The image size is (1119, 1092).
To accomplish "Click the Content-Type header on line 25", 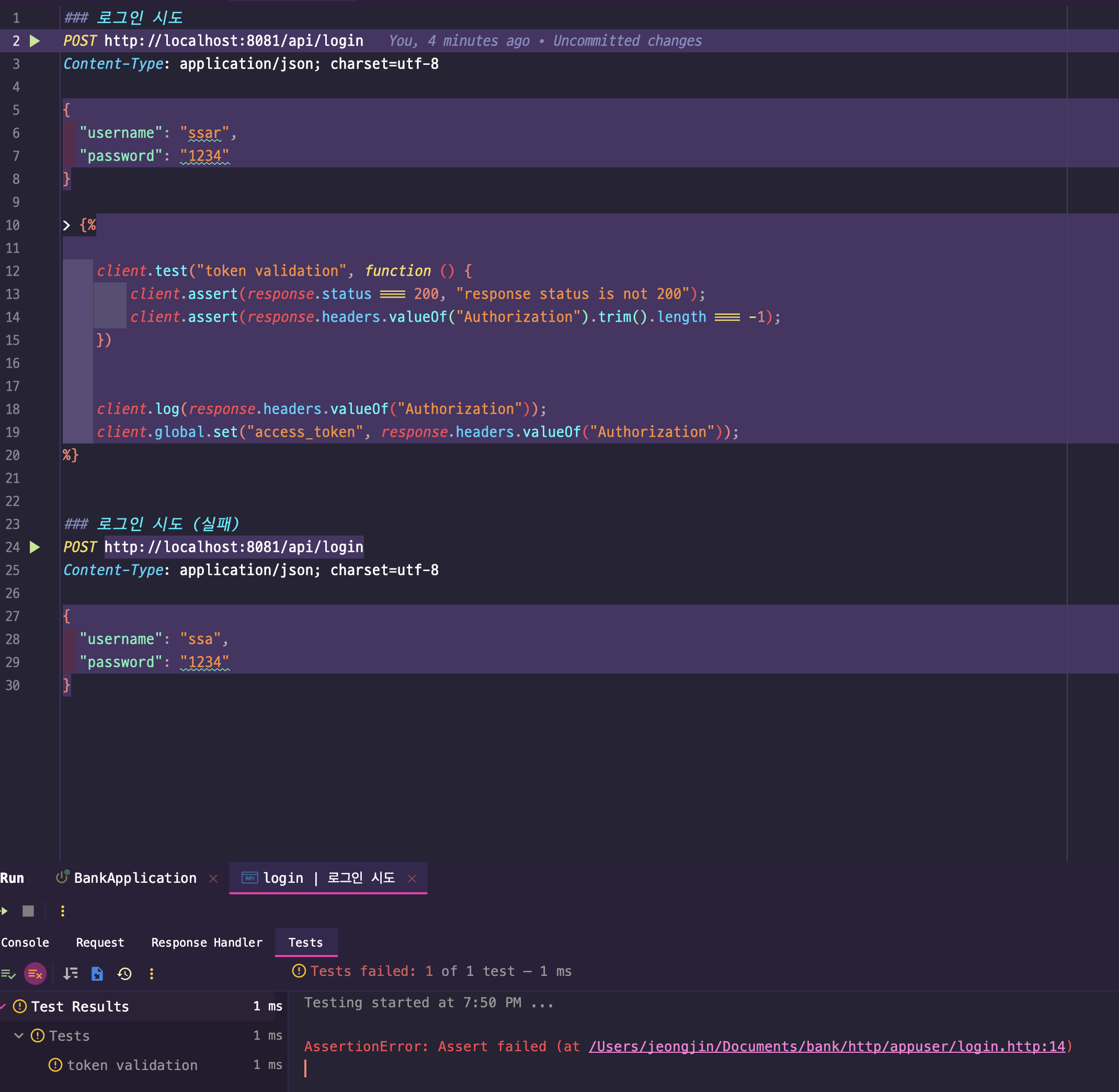I will tap(113, 570).
